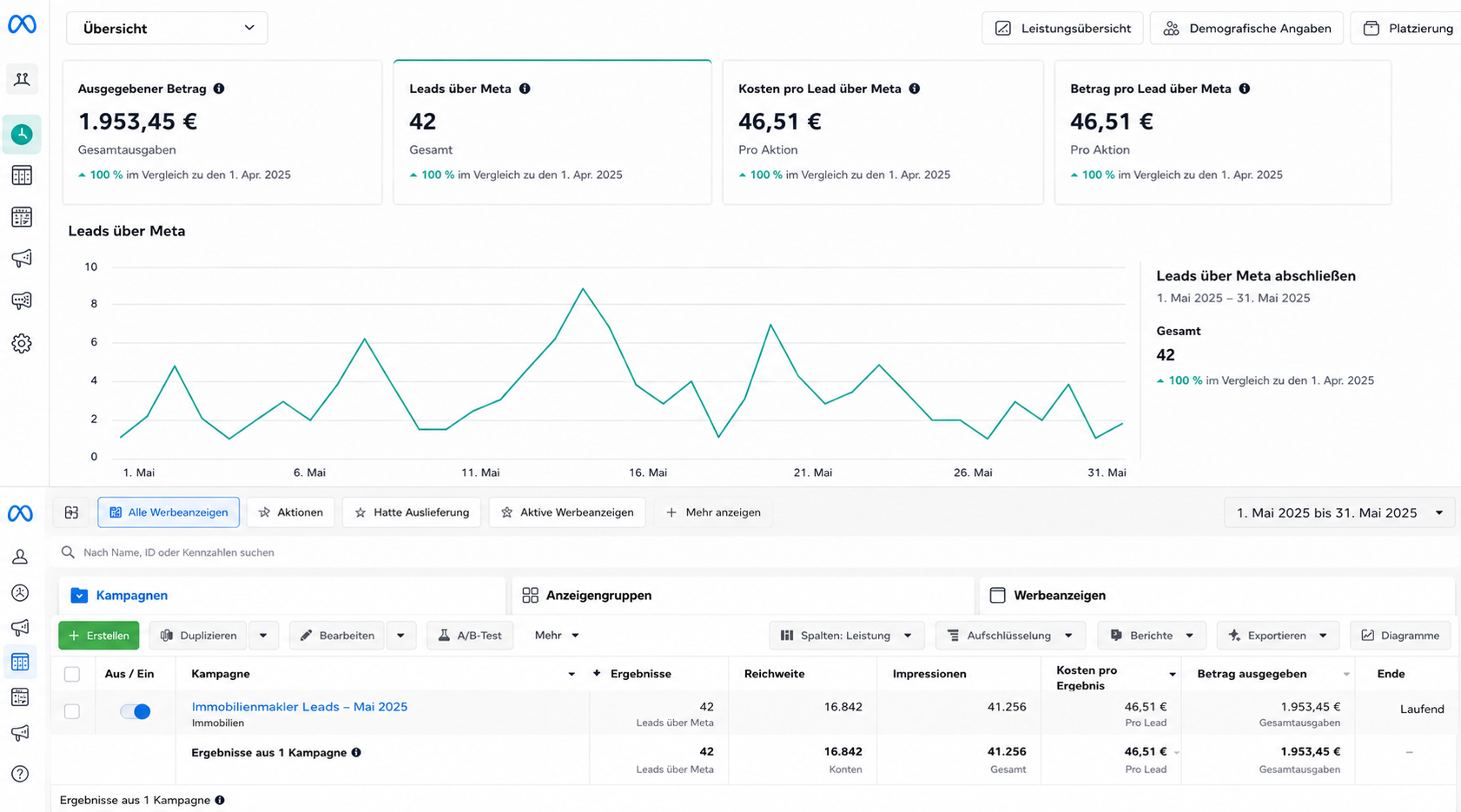1461x812 pixels.
Task: Open the date range 1. Mai 2025 dropdown
Action: tap(1339, 512)
